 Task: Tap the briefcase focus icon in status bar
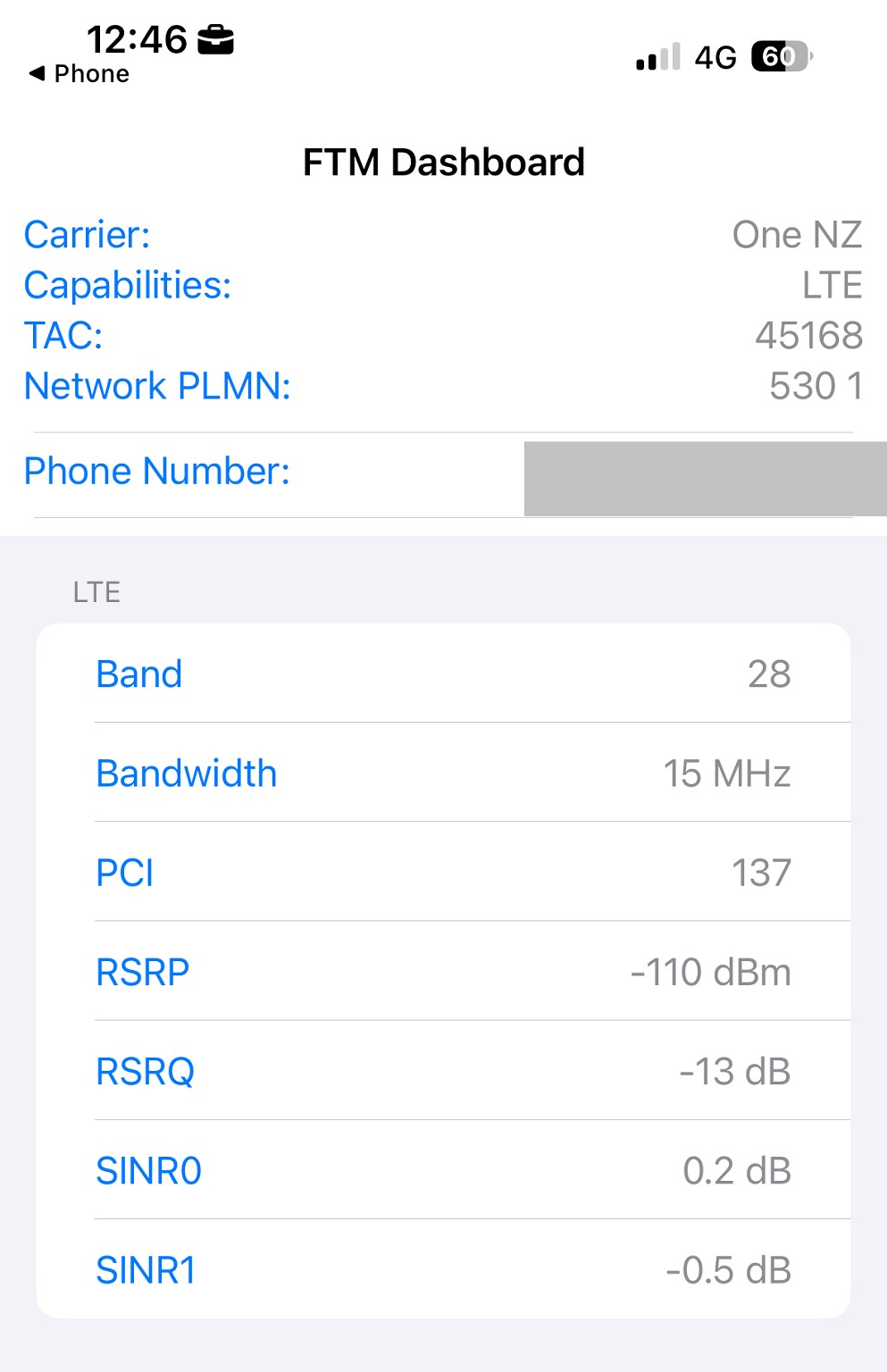click(215, 40)
